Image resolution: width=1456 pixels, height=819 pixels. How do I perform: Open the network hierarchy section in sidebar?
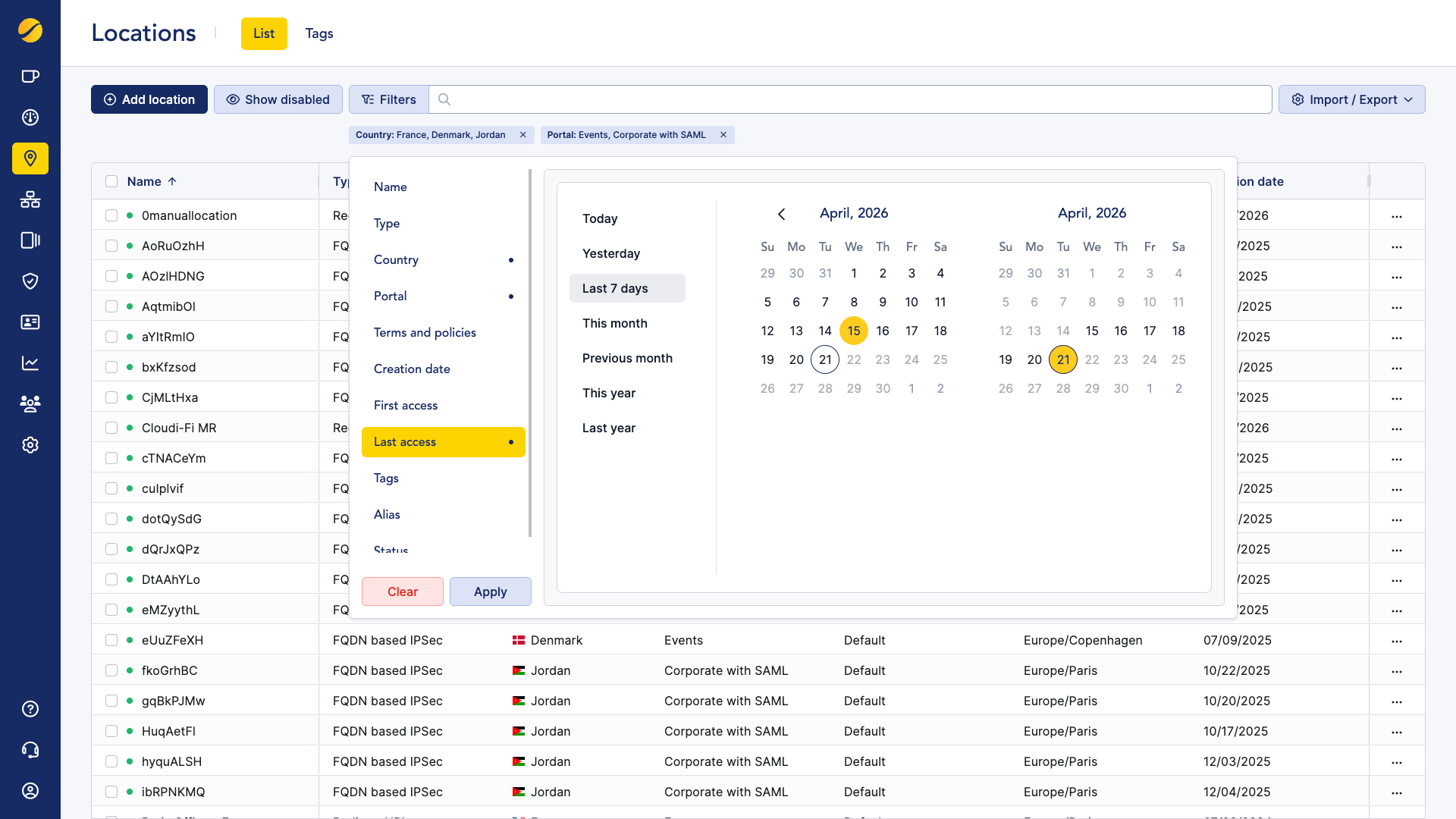(30, 199)
